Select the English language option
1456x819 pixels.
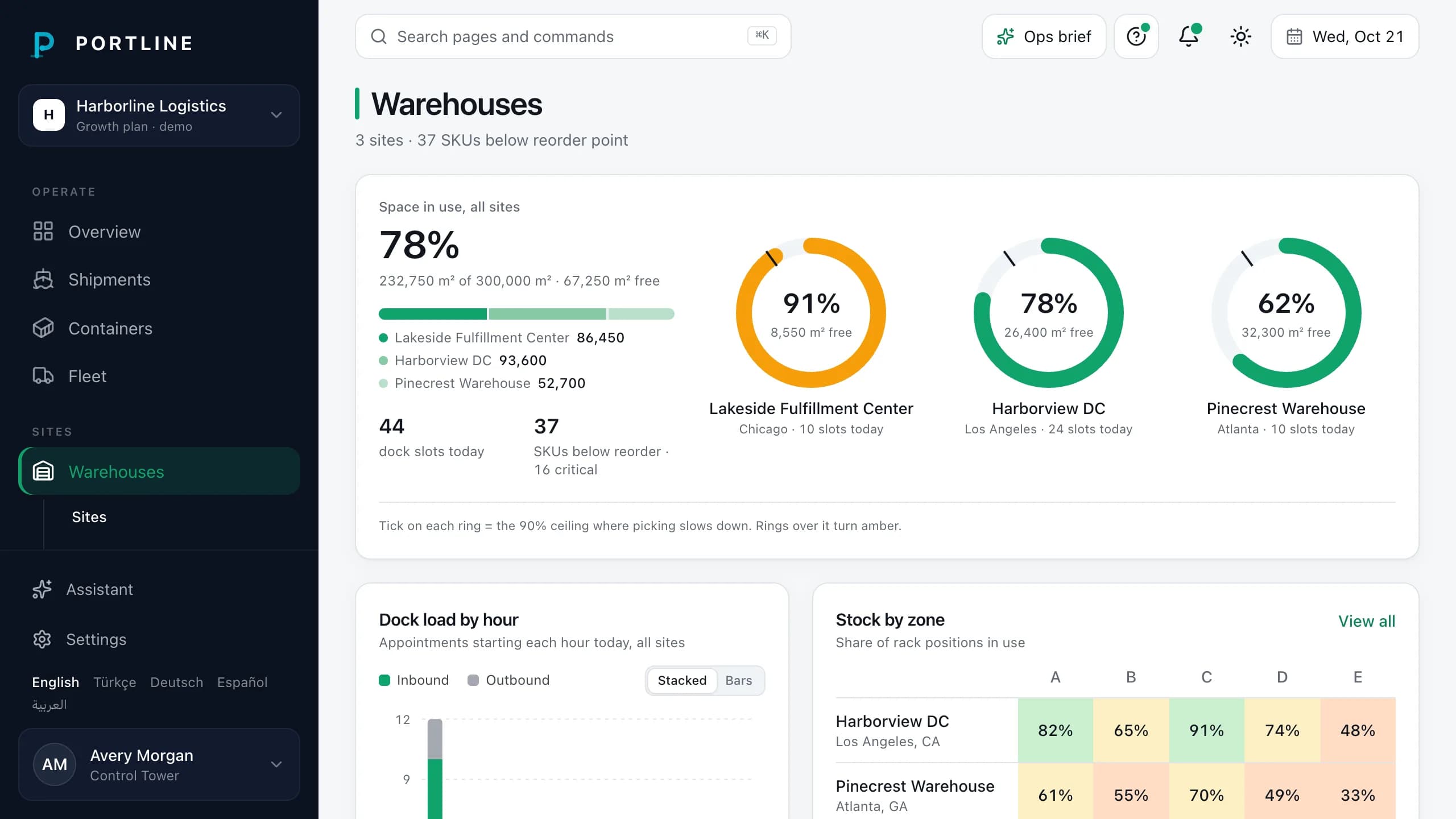(x=56, y=682)
